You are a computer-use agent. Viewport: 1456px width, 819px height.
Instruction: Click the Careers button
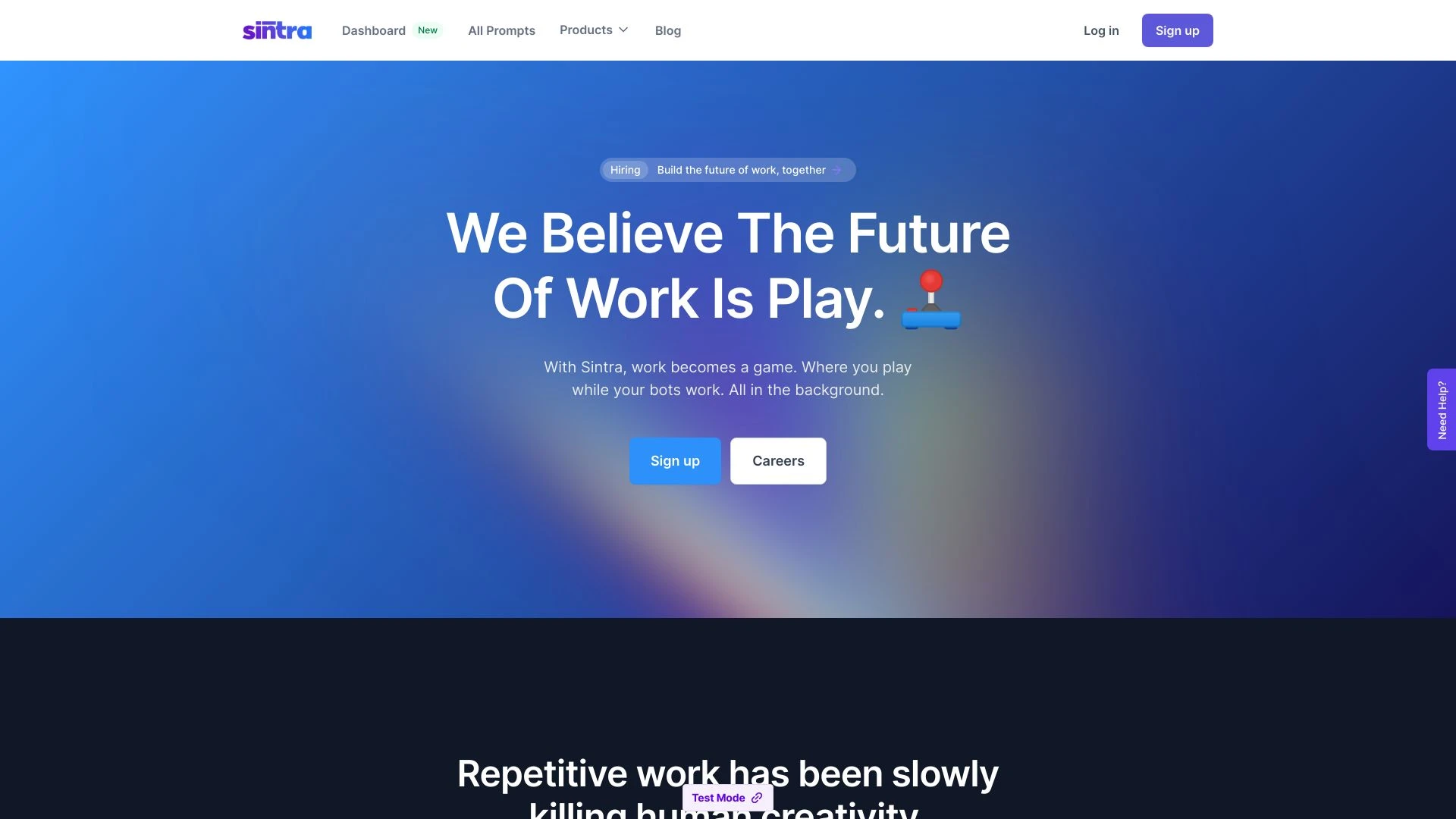click(778, 461)
